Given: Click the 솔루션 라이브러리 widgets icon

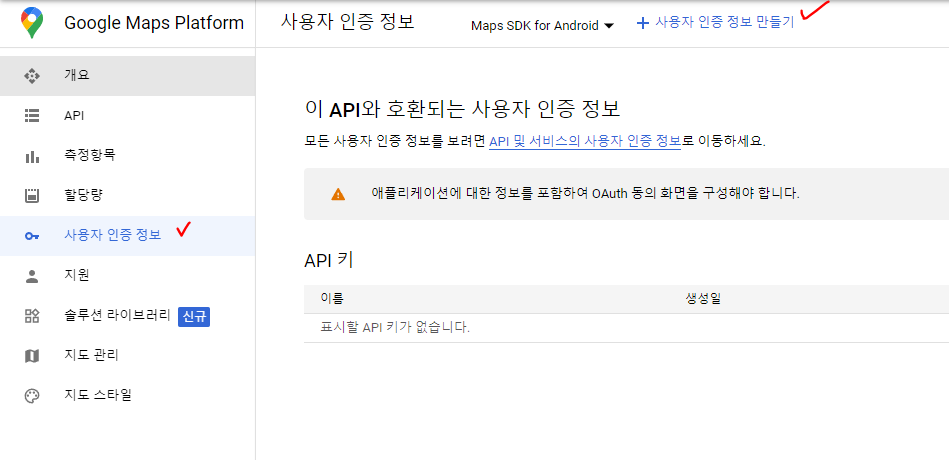Looking at the screenshot, I should 31,315.
